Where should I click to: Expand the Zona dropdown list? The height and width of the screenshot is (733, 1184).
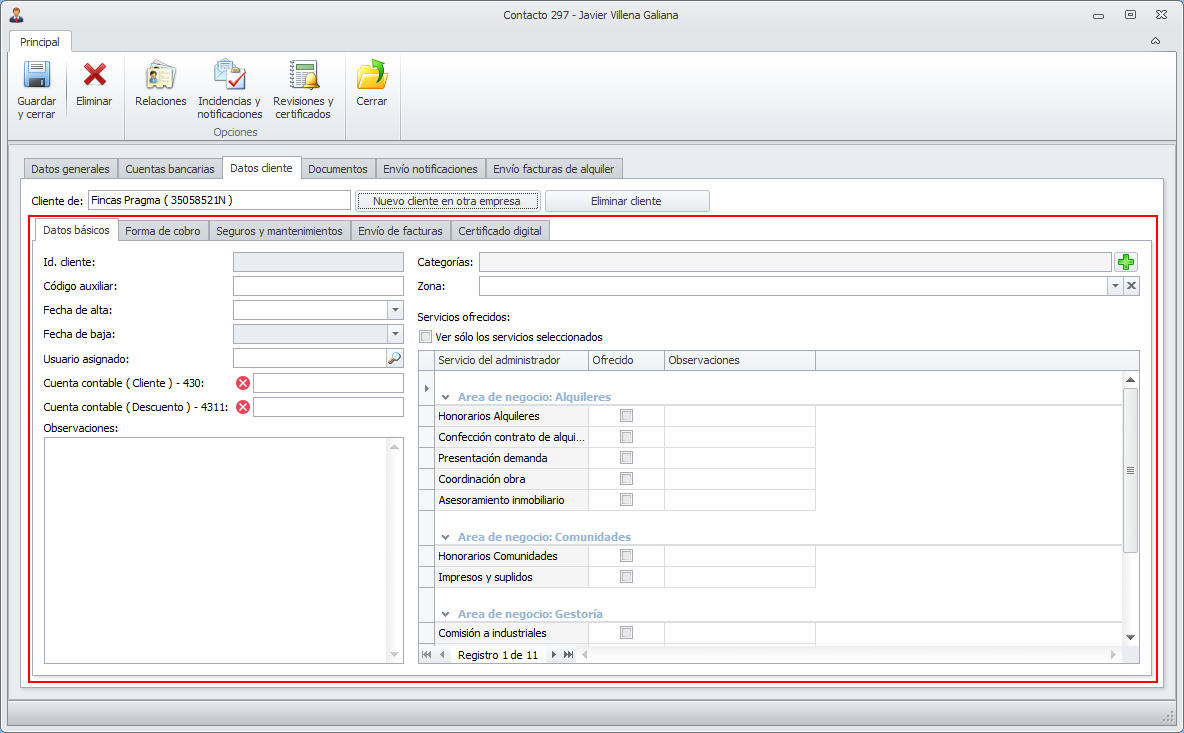point(1114,286)
